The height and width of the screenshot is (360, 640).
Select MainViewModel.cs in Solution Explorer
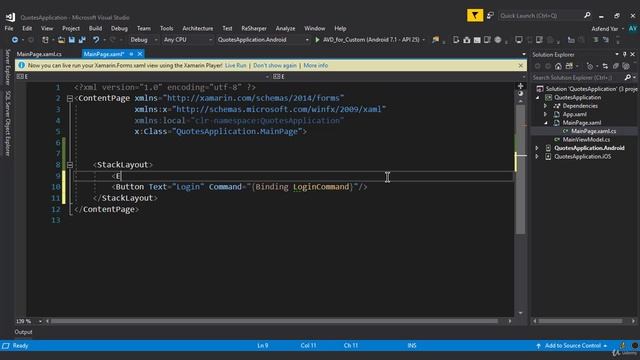pyautogui.click(x=586, y=140)
